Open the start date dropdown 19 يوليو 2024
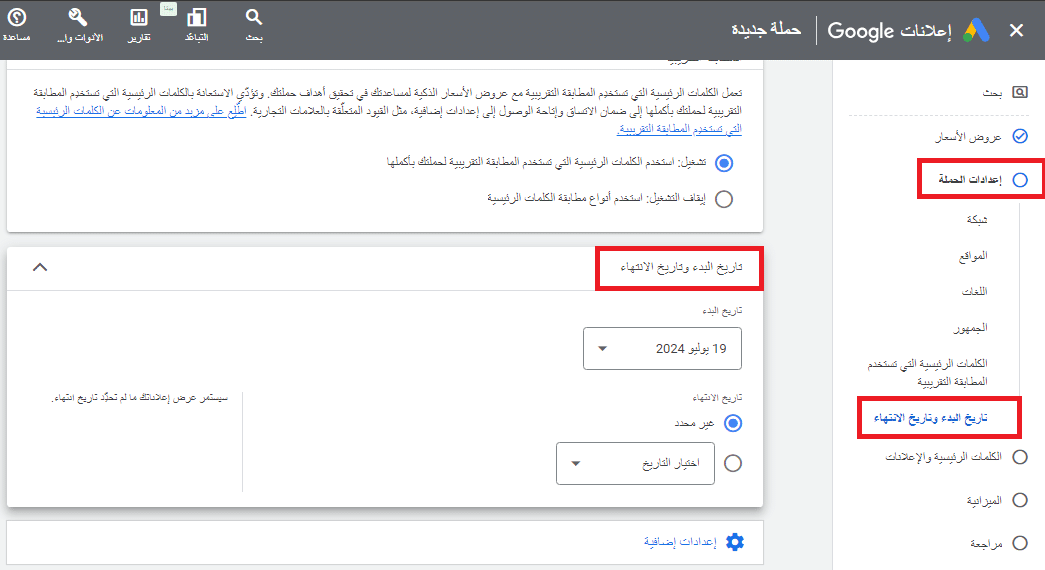Image resolution: width=1045 pixels, height=570 pixels. click(x=662, y=348)
